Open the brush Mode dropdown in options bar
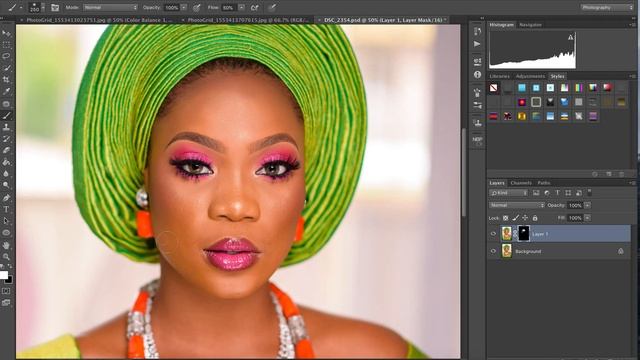 [110, 7]
